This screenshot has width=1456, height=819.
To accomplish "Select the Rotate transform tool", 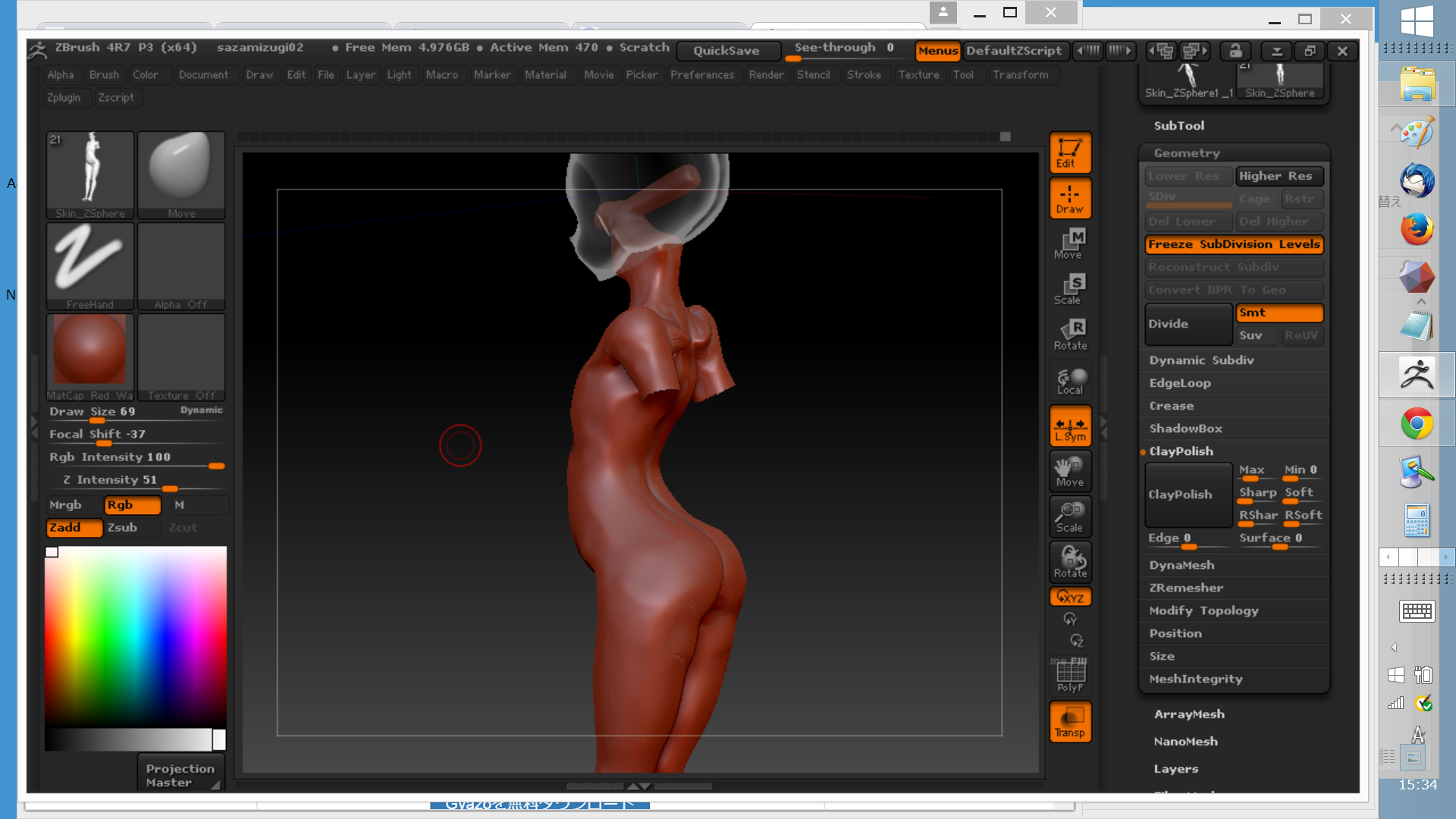I will [1070, 335].
